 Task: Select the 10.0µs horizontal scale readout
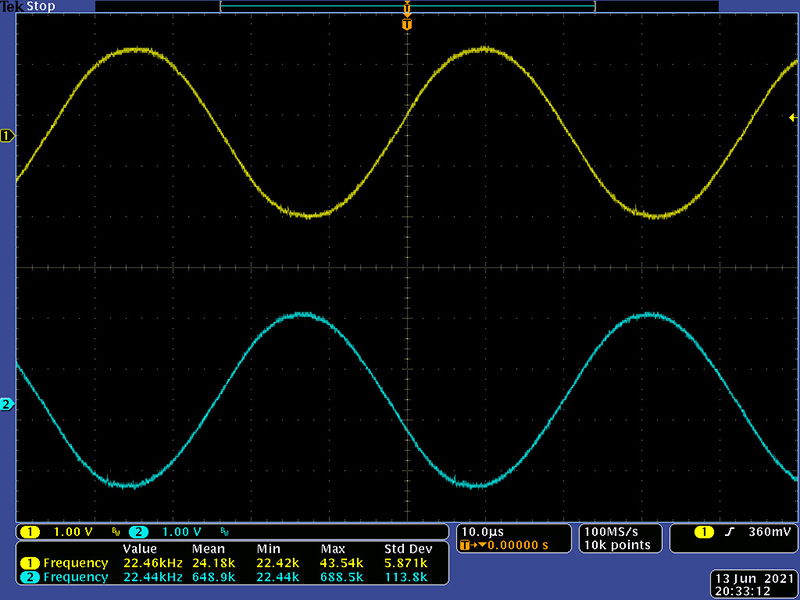point(482,531)
